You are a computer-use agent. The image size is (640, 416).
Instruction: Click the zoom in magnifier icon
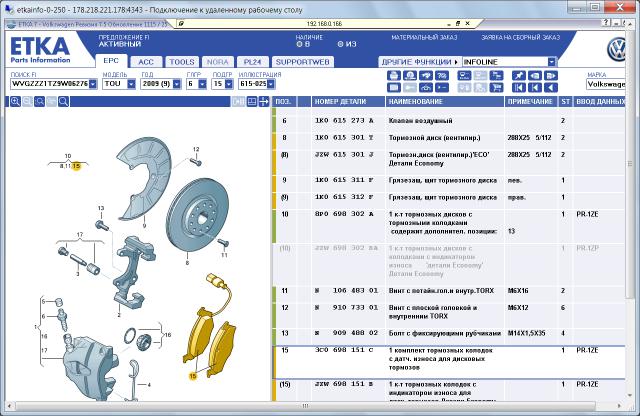15,101
